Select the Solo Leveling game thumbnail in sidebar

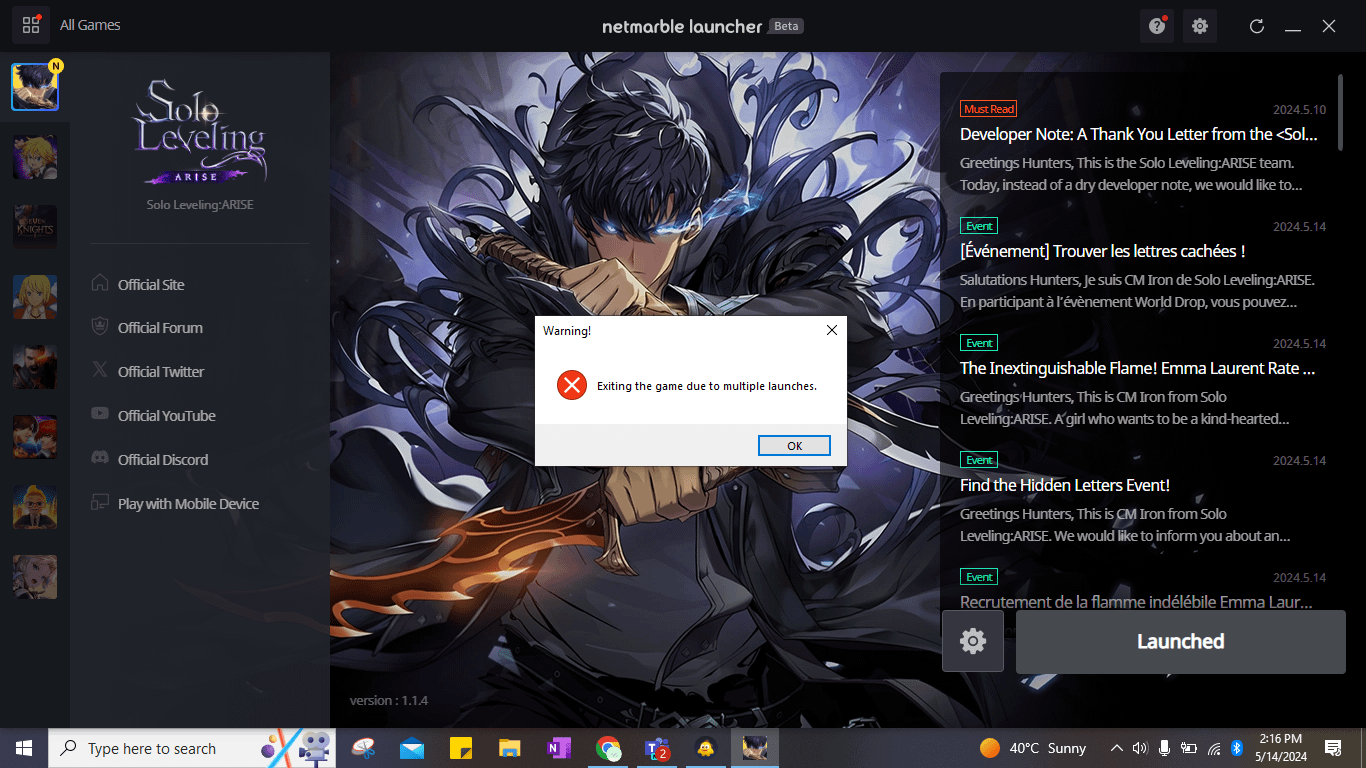[x=35, y=87]
